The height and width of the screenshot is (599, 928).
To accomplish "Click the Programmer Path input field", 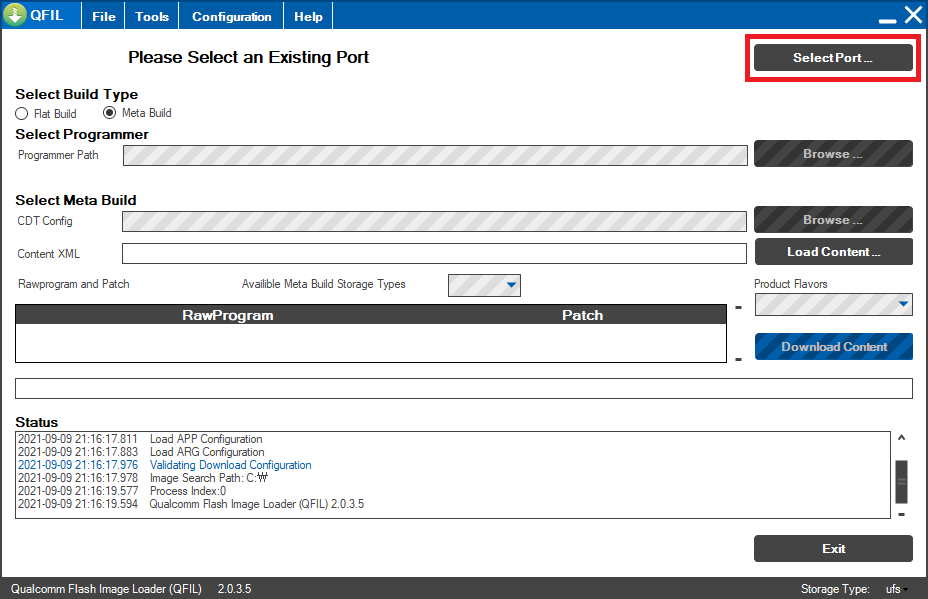I will pyautogui.click(x=435, y=155).
